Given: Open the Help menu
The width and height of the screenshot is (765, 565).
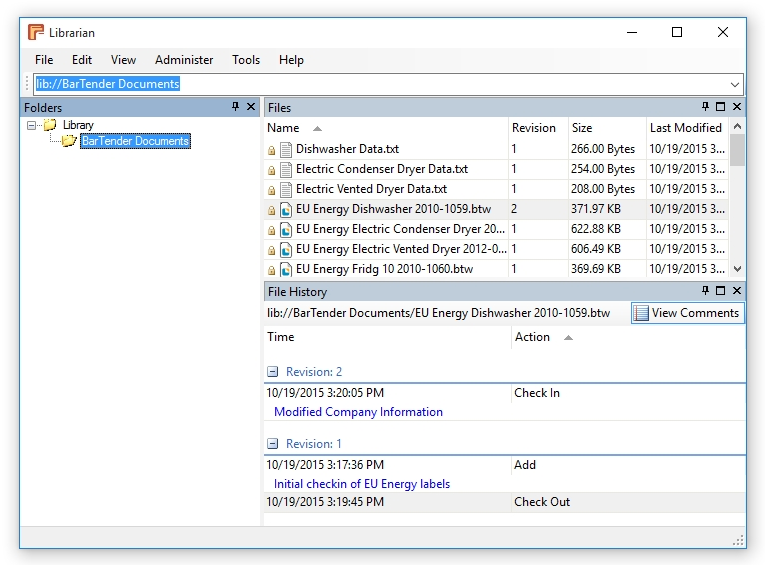Looking at the screenshot, I should click(291, 60).
